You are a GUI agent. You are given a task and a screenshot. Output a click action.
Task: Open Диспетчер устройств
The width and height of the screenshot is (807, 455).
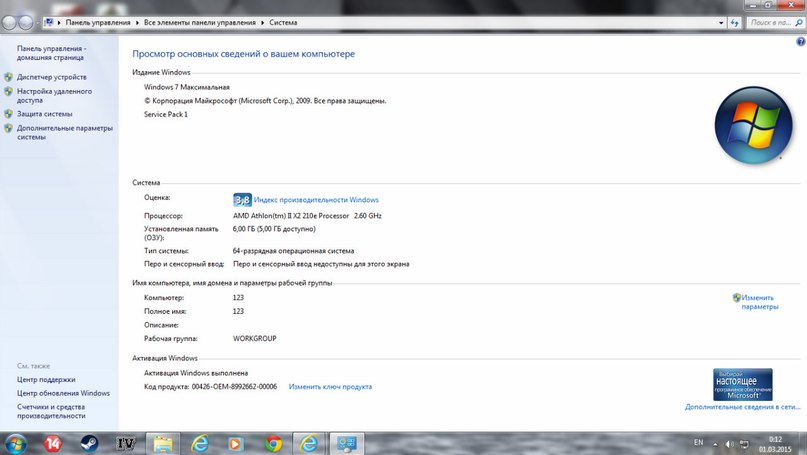(51, 77)
